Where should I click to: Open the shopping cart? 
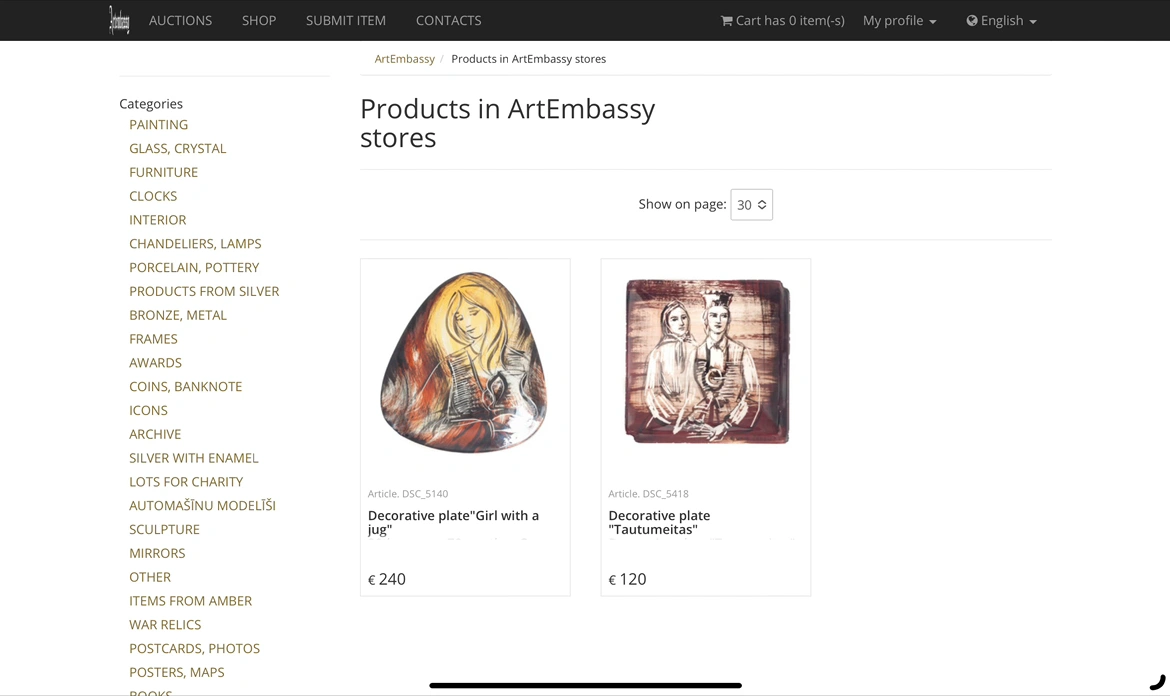point(782,20)
